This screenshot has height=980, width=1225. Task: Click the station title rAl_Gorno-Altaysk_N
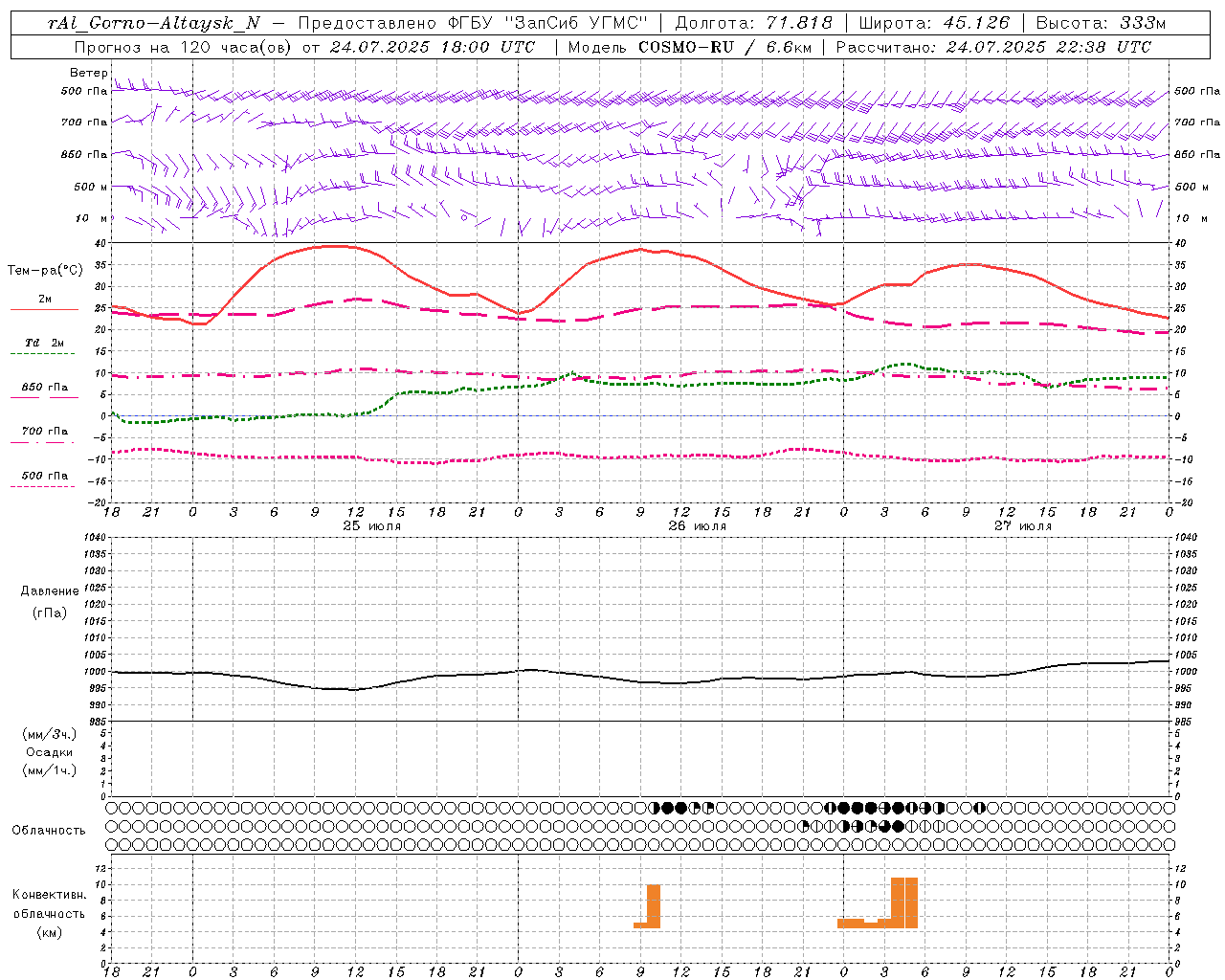(154, 23)
